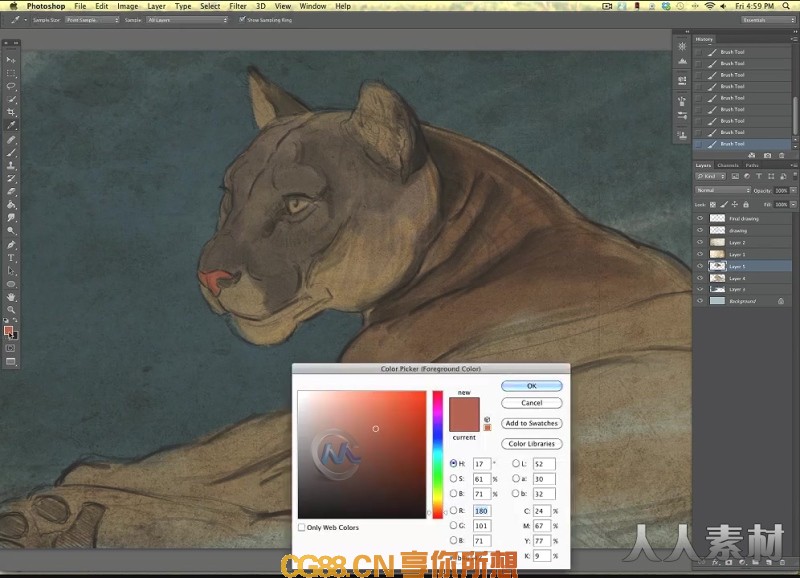Toggle visibility of Layer 4
Screen dimensions: 800x578
point(700,278)
